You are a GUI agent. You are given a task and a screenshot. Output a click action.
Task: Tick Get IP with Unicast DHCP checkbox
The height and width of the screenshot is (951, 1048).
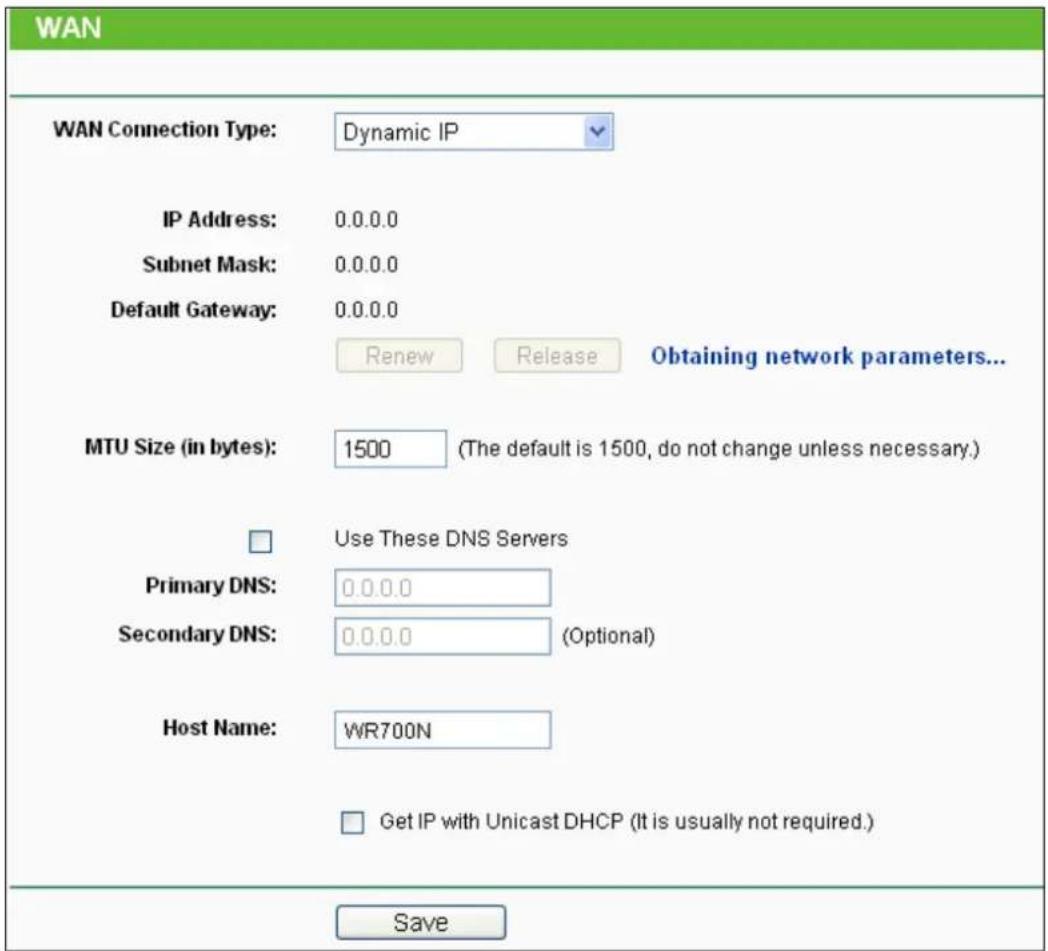click(x=352, y=822)
